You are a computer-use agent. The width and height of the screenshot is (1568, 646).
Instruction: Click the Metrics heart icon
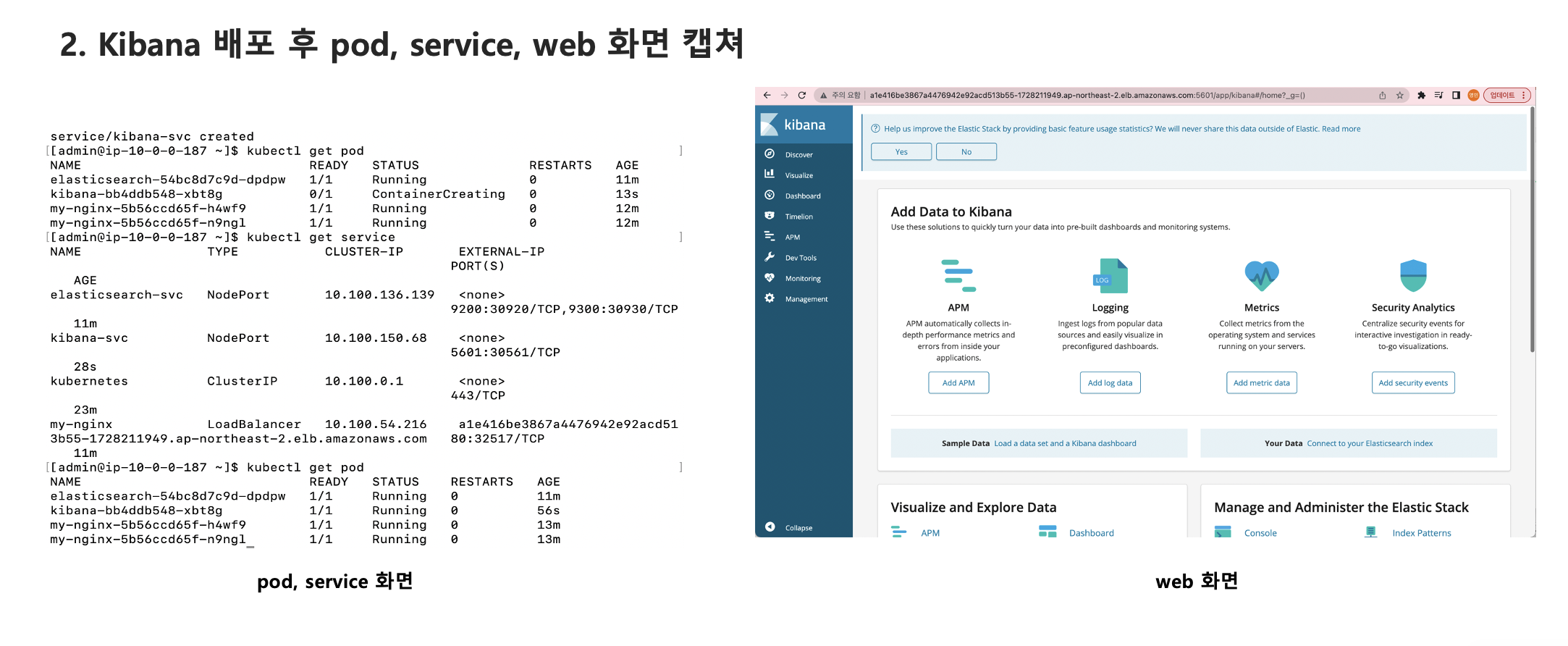coord(1262,276)
